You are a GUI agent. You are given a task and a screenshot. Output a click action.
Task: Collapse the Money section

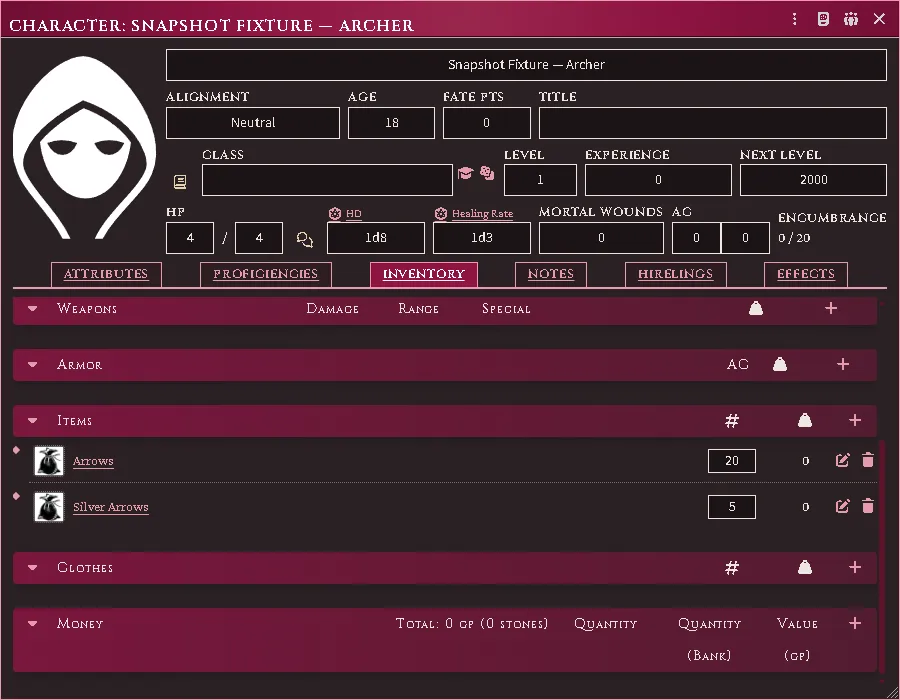point(33,623)
